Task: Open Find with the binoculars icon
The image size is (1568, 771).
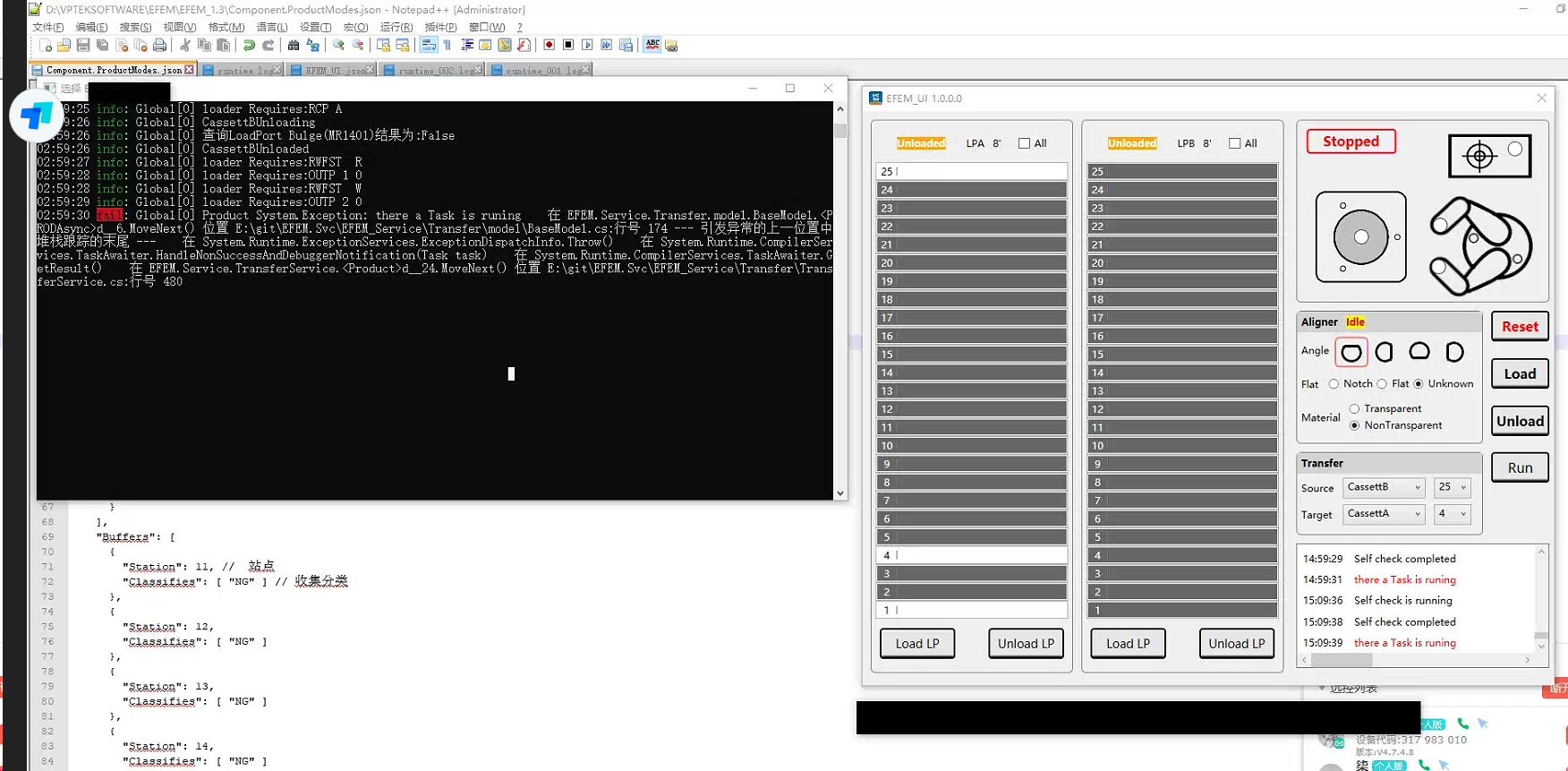Action: (294, 45)
